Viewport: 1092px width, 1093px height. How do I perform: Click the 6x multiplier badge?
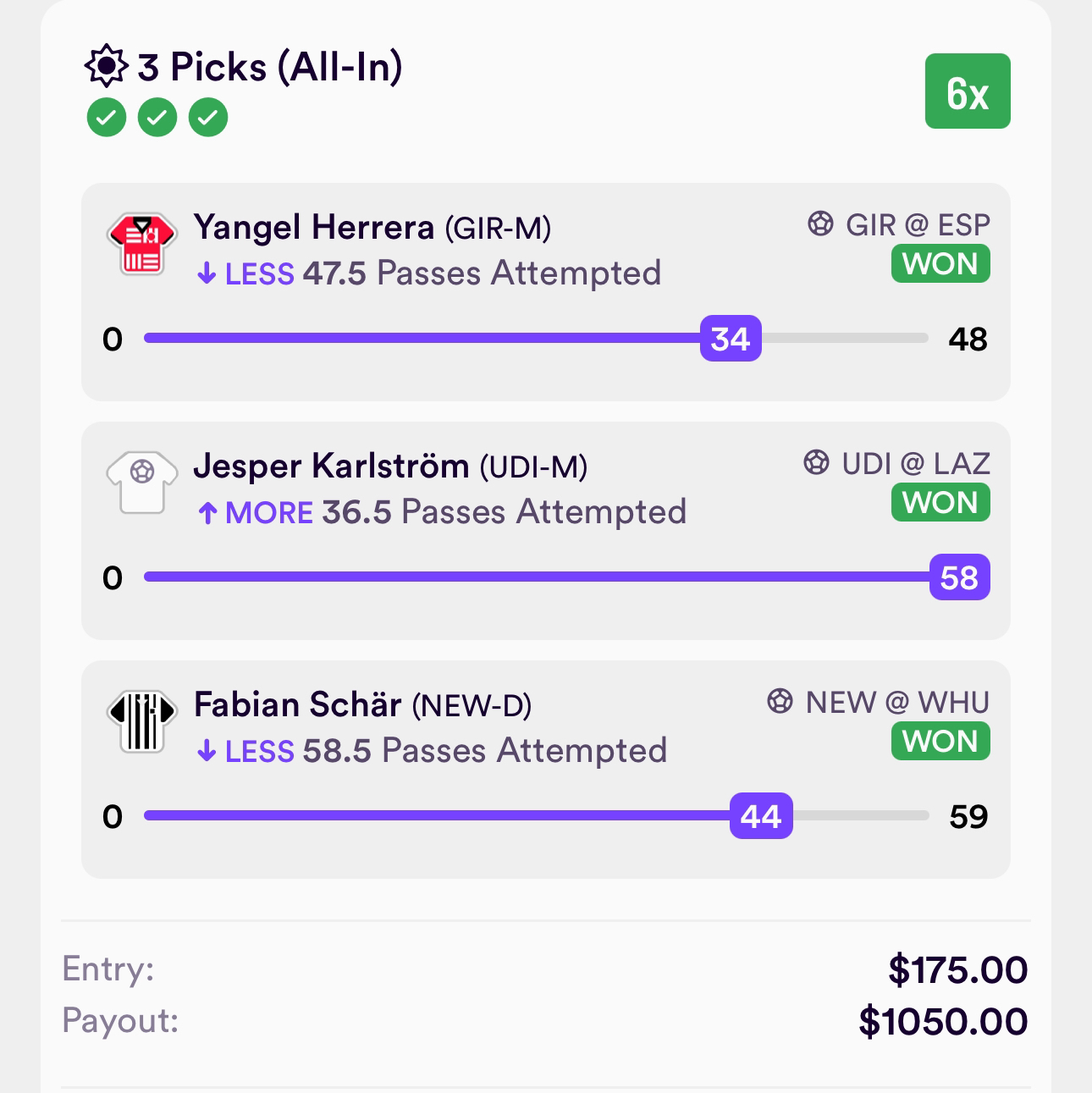(967, 91)
